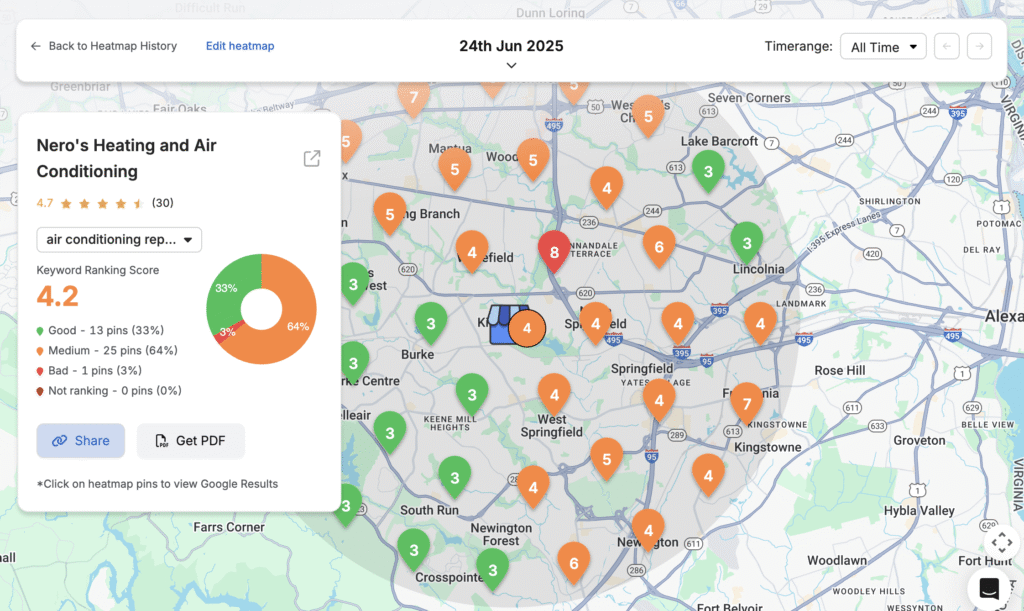Click the green 3 pin at Keene Mill Heights

472,394
